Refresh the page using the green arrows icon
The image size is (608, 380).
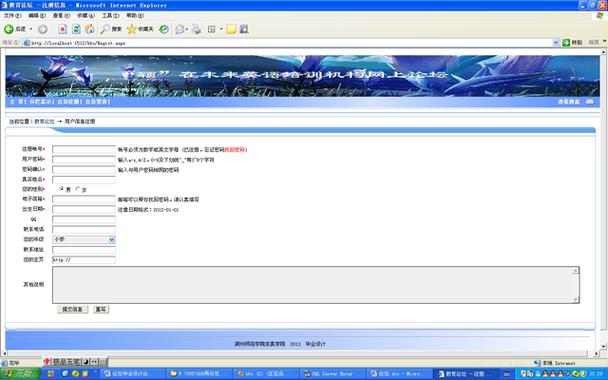tap(76, 29)
